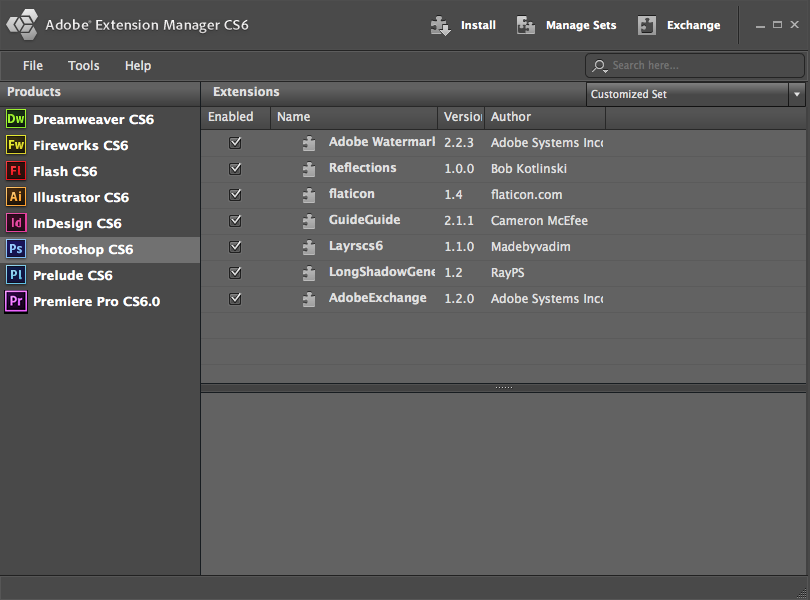Maximize the Extension Manager window
810x600 pixels.
(x=777, y=25)
